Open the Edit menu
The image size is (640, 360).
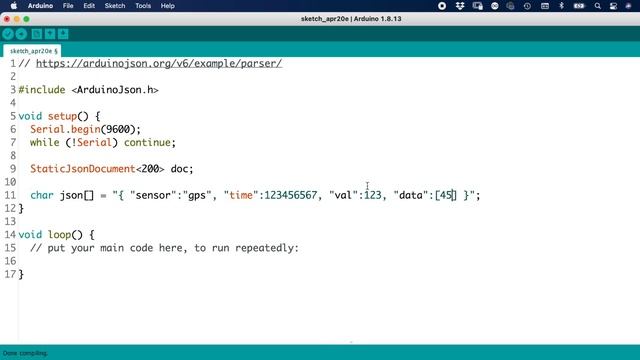[89, 6]
